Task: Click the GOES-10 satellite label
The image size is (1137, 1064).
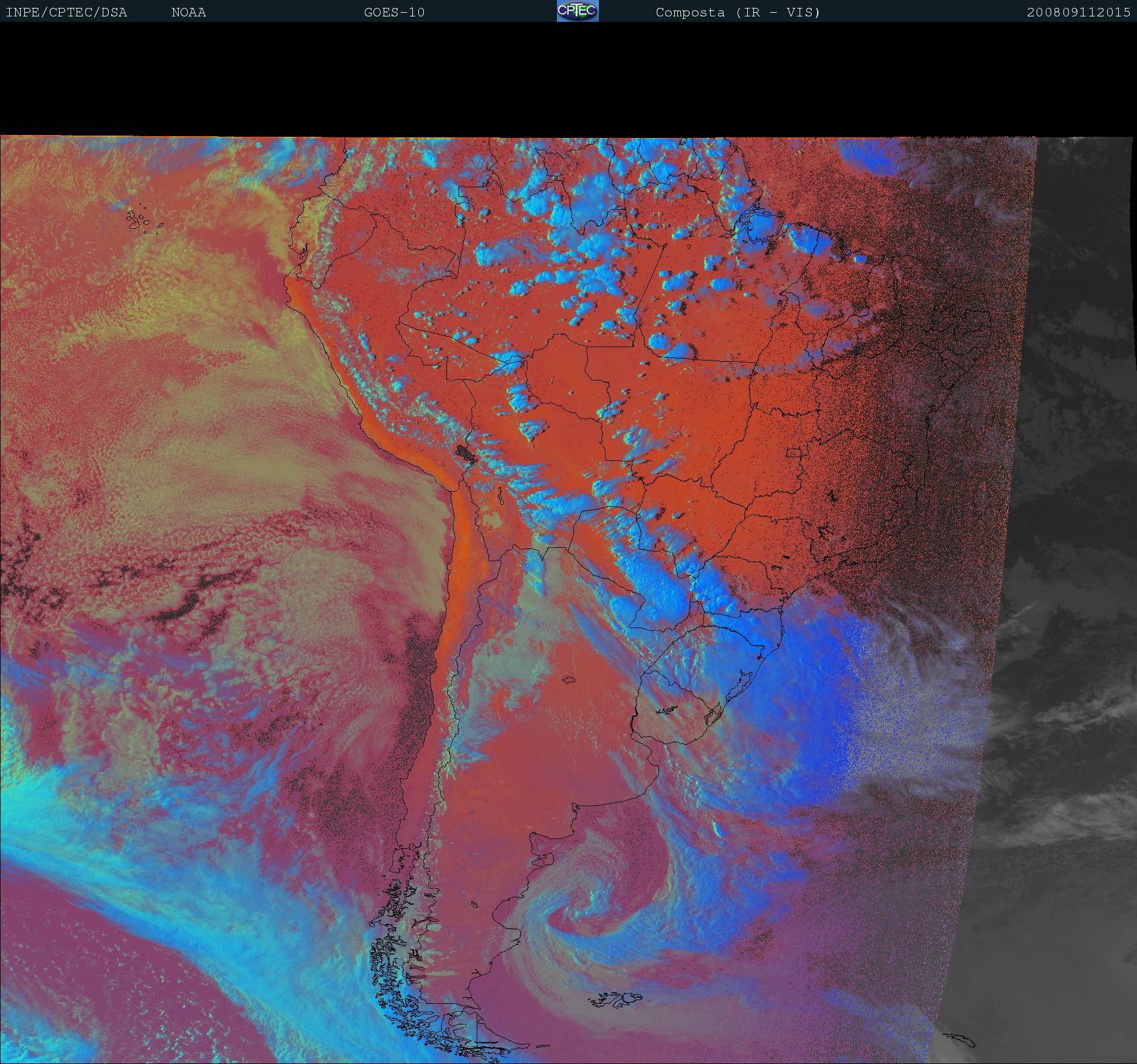Action: [394, 12]
